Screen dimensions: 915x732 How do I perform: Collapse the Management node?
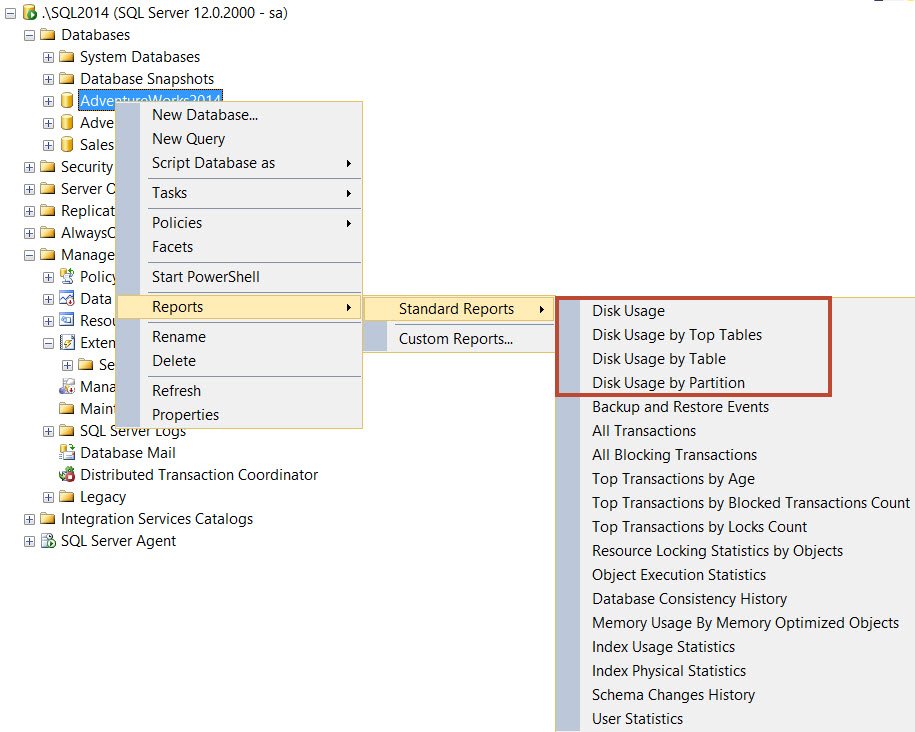29,256
